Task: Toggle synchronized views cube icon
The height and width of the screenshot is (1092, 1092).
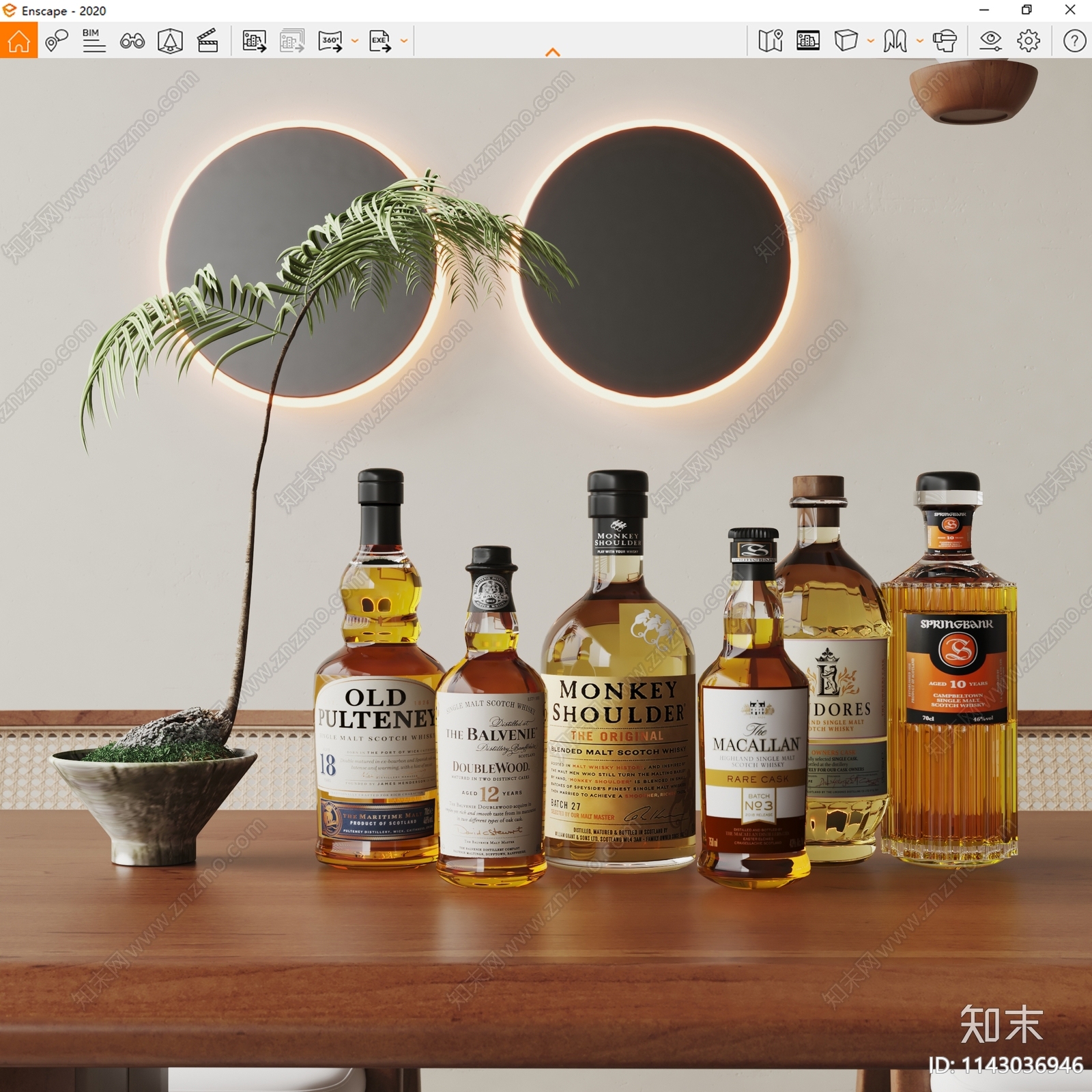Action: 170,41
